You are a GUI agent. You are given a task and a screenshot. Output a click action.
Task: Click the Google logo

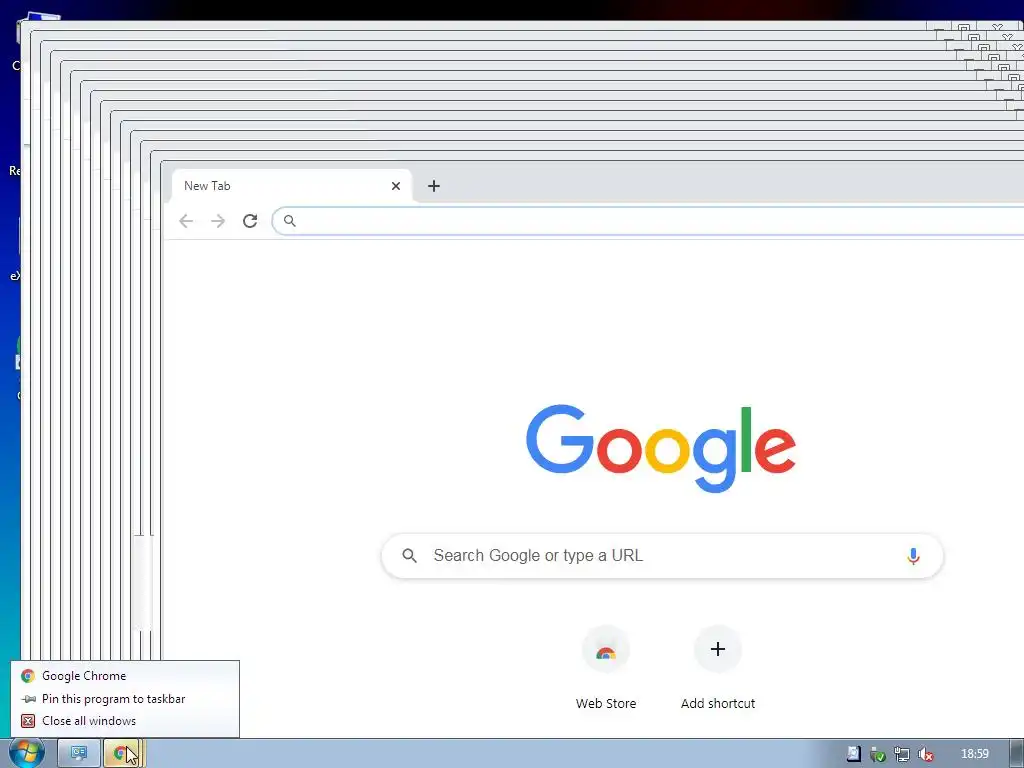click(x=661, y=448)
